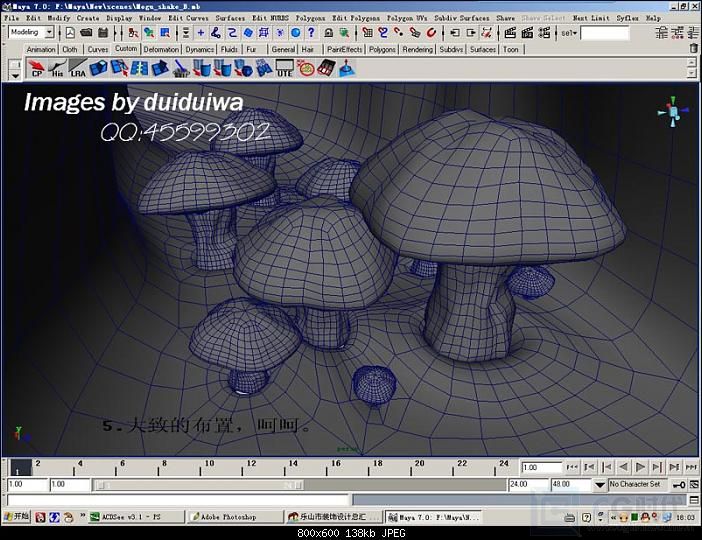
Task: Click the lock selection padlock icon
Action: point(328,32)
